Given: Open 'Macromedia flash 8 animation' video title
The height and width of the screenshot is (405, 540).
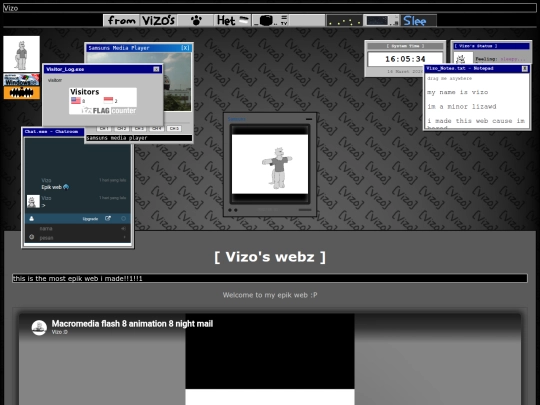Looking at the screenshot, I should 132,324.
